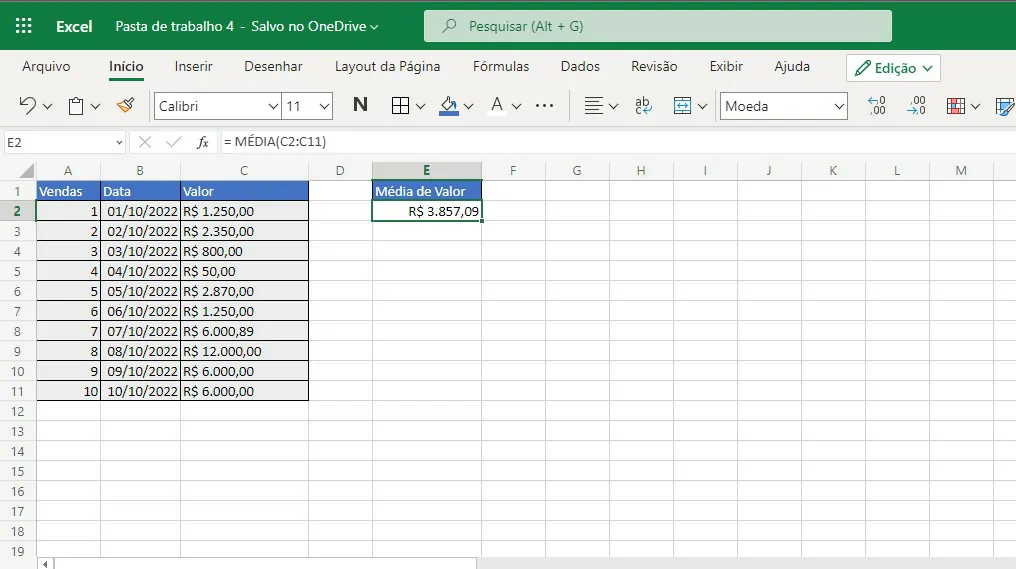Cancel formula entry with X icon
This screenshot has width=1016, height=569.
(x=144, y=142)
